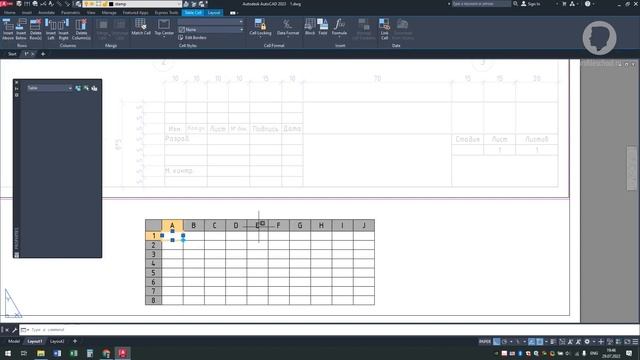Switch to the Layout ribbon tab
The image size is (640, 360).
214,13
